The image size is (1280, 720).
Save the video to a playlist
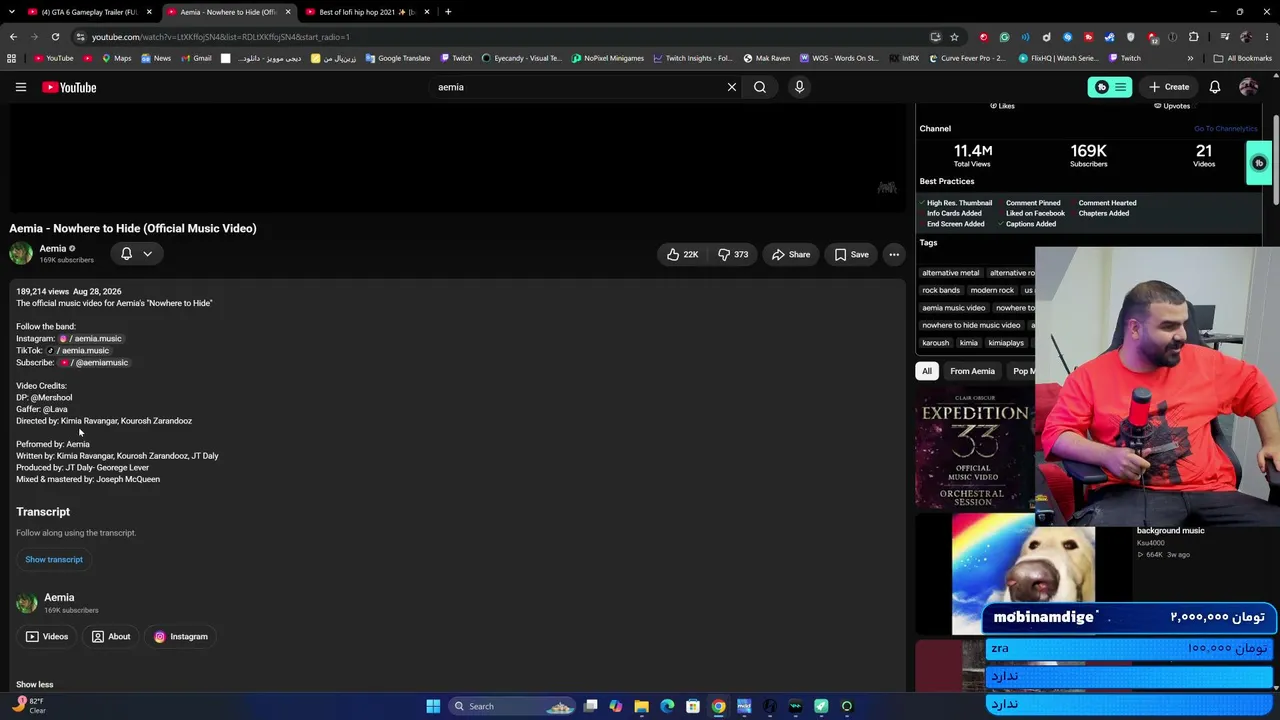pyautogui.click(x=852, y=254)
